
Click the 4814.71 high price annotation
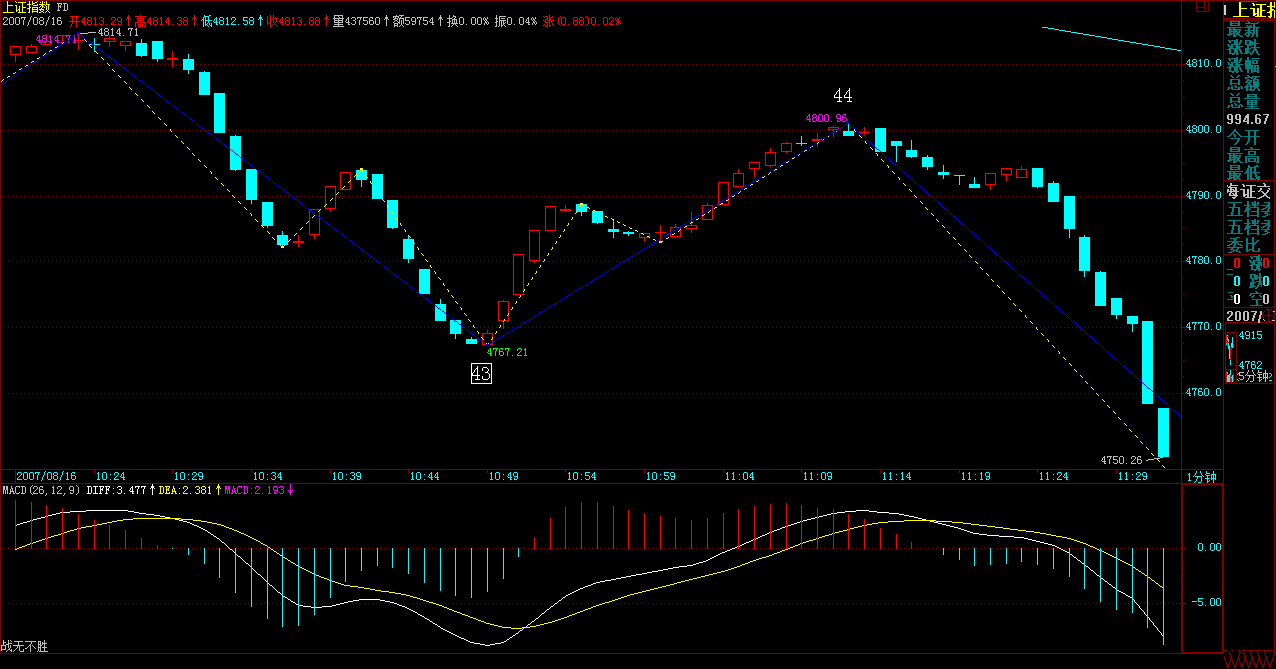coord(118,32)
